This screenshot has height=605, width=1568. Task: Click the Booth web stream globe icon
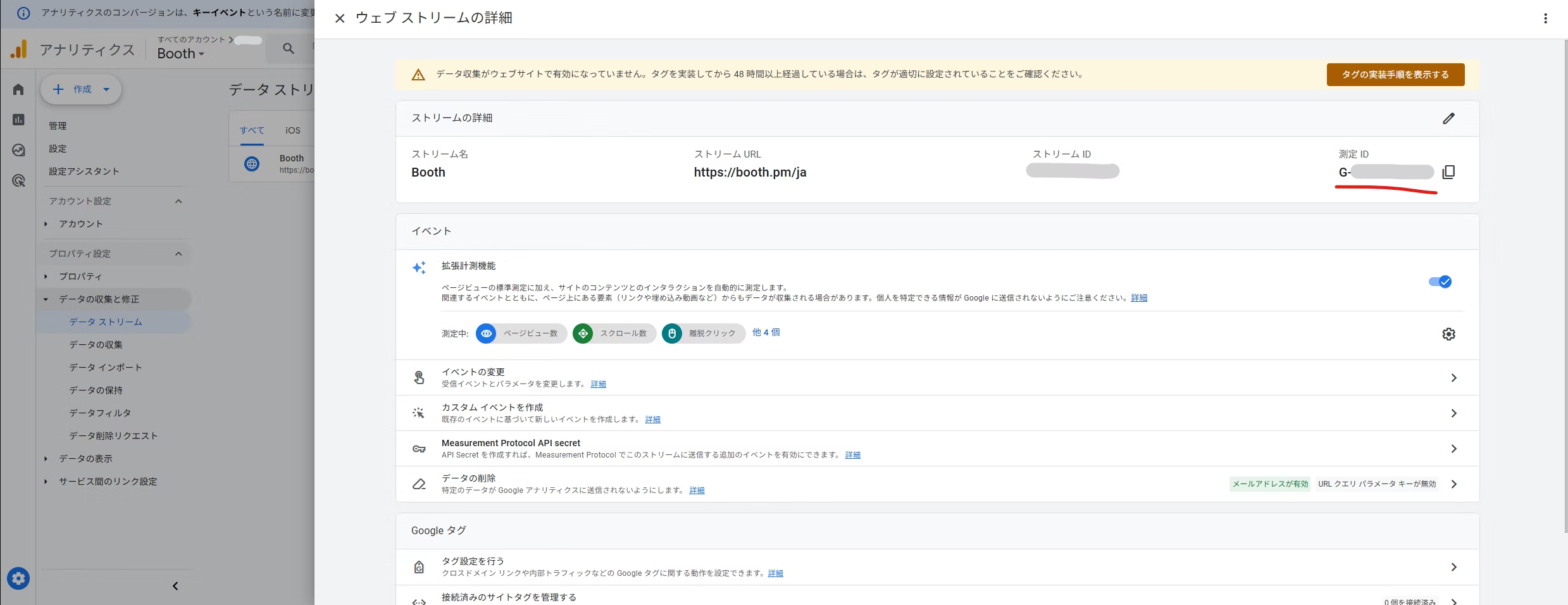click(x=252, y=164)
